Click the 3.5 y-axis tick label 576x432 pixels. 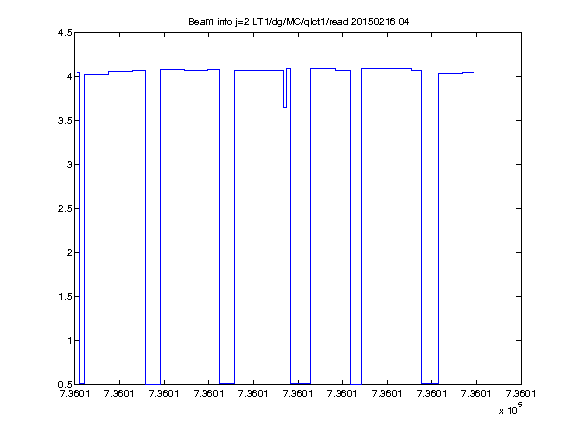(65, 120)
